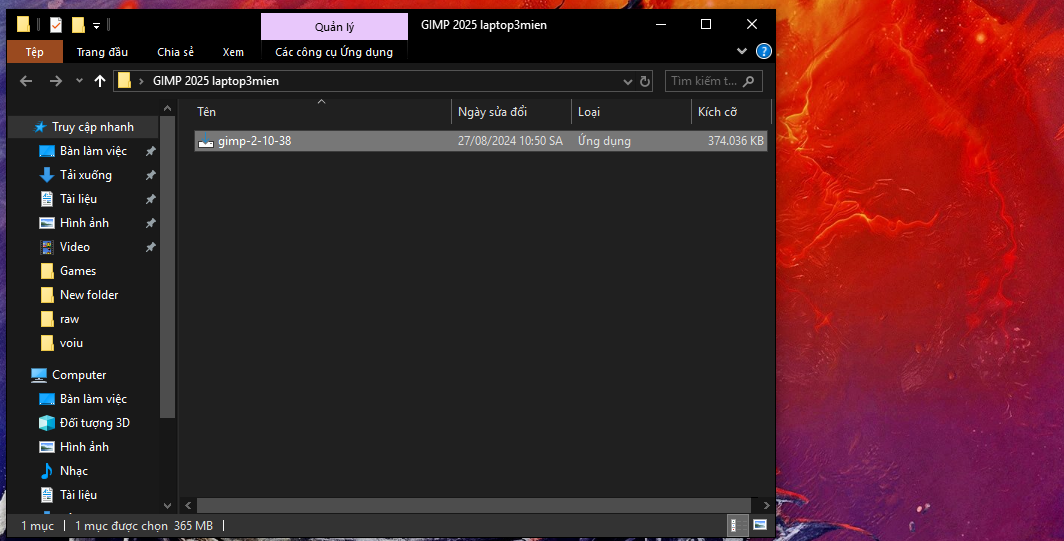The width and height of the screenshot is (1064, 541).
Task: Open the Help question mark icon
Action: pyautogui.click(x=764, y=51)
